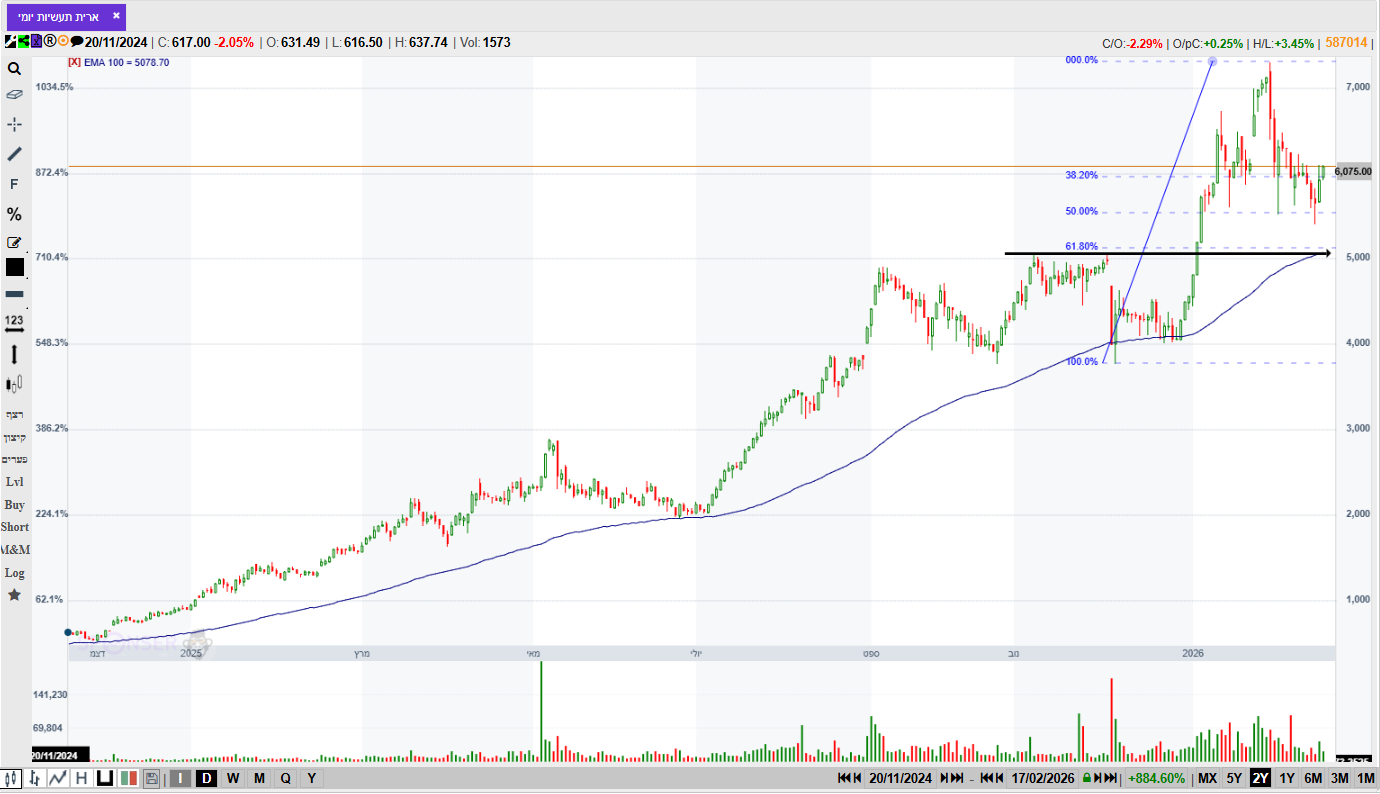The image size is (1380, 794).
Task: Click the black-white diagonal arrow icon
Action: click(x=10, y=41)
